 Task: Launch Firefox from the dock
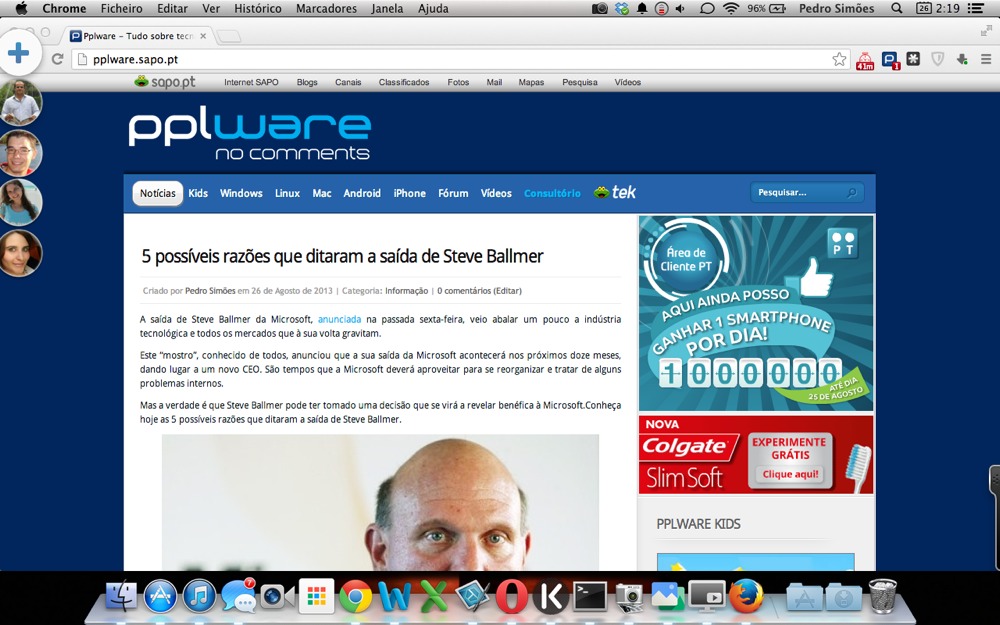point(746,596)
